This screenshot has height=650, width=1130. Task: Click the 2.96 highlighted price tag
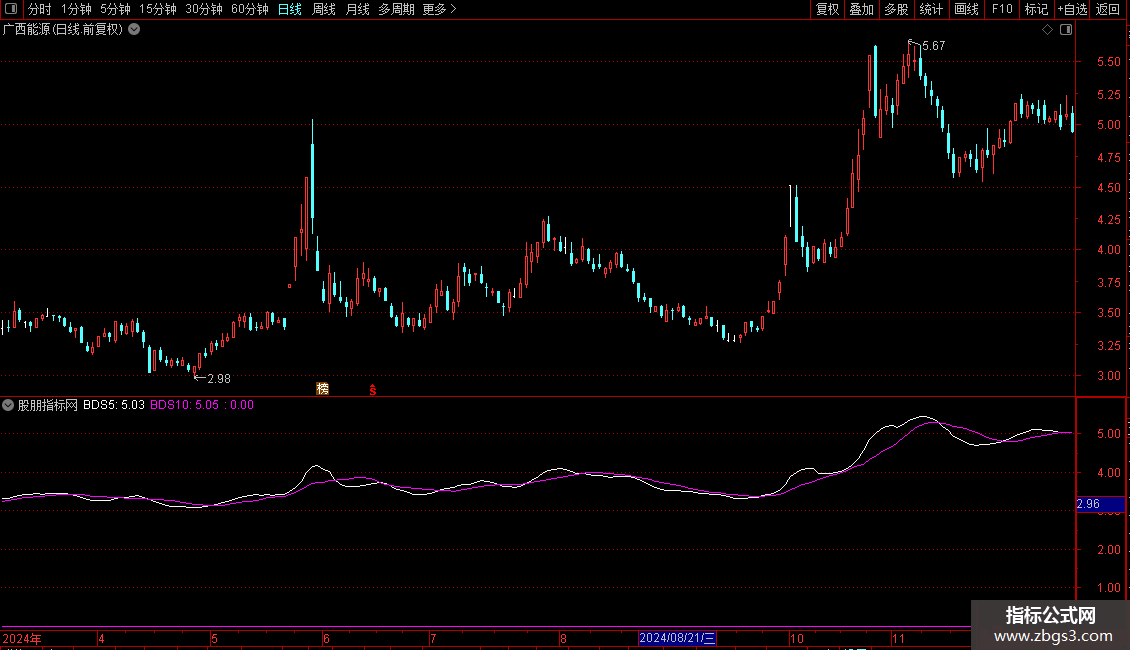click(1100, 504)
